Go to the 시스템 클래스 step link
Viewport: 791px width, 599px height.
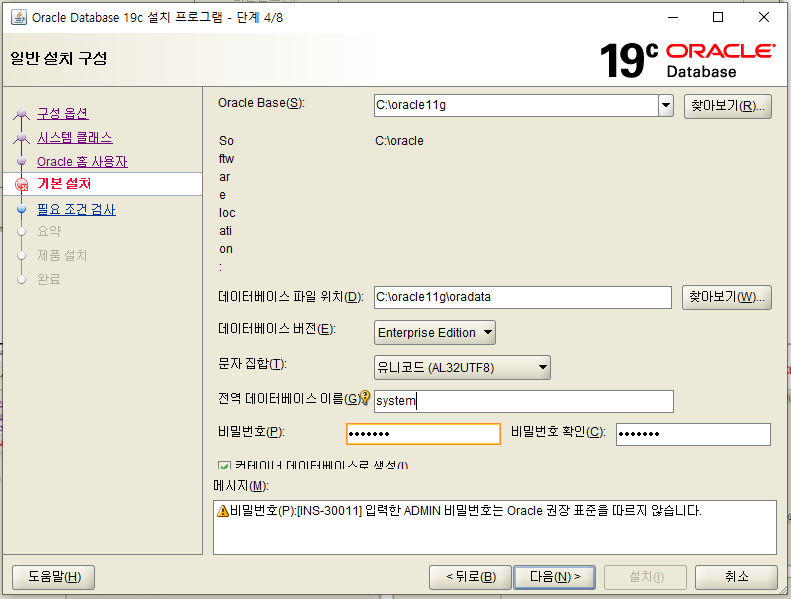pos(75,137)
